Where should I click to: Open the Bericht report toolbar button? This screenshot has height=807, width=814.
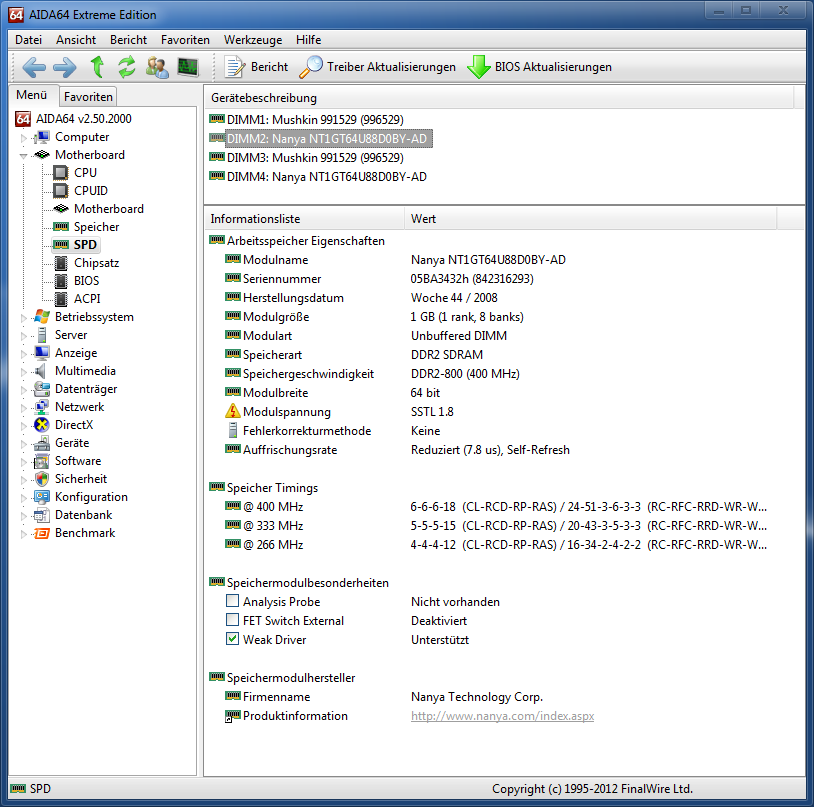pos(256,67)
